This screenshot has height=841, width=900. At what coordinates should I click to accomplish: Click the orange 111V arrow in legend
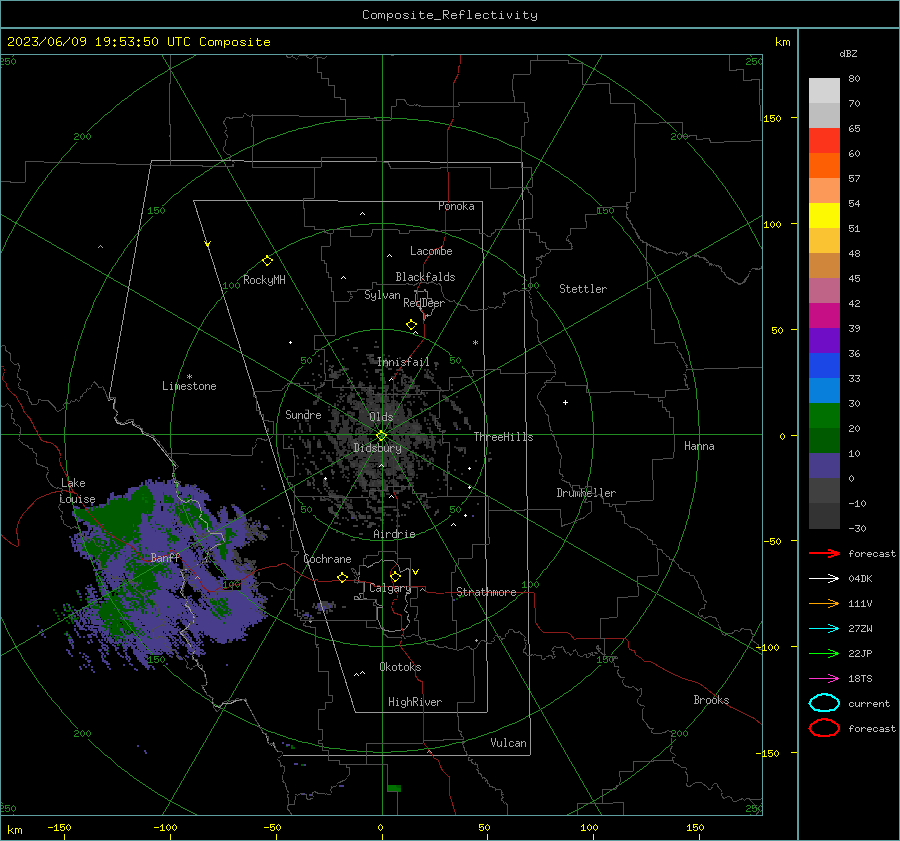(x=824, y=603)
